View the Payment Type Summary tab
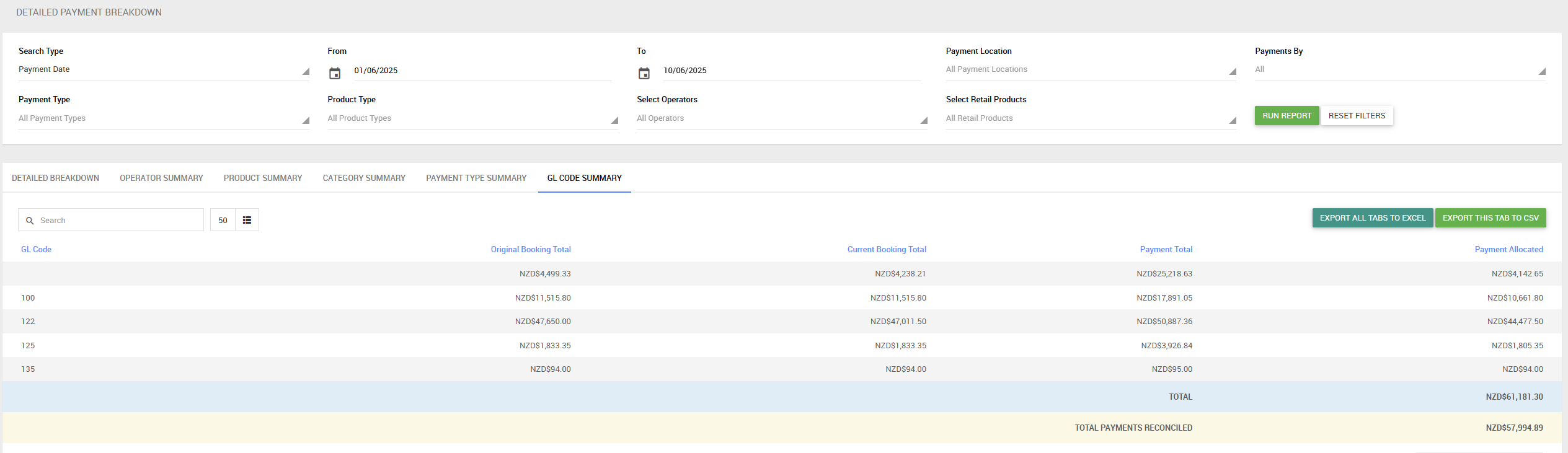1568x453 pixels. [476, 178]
